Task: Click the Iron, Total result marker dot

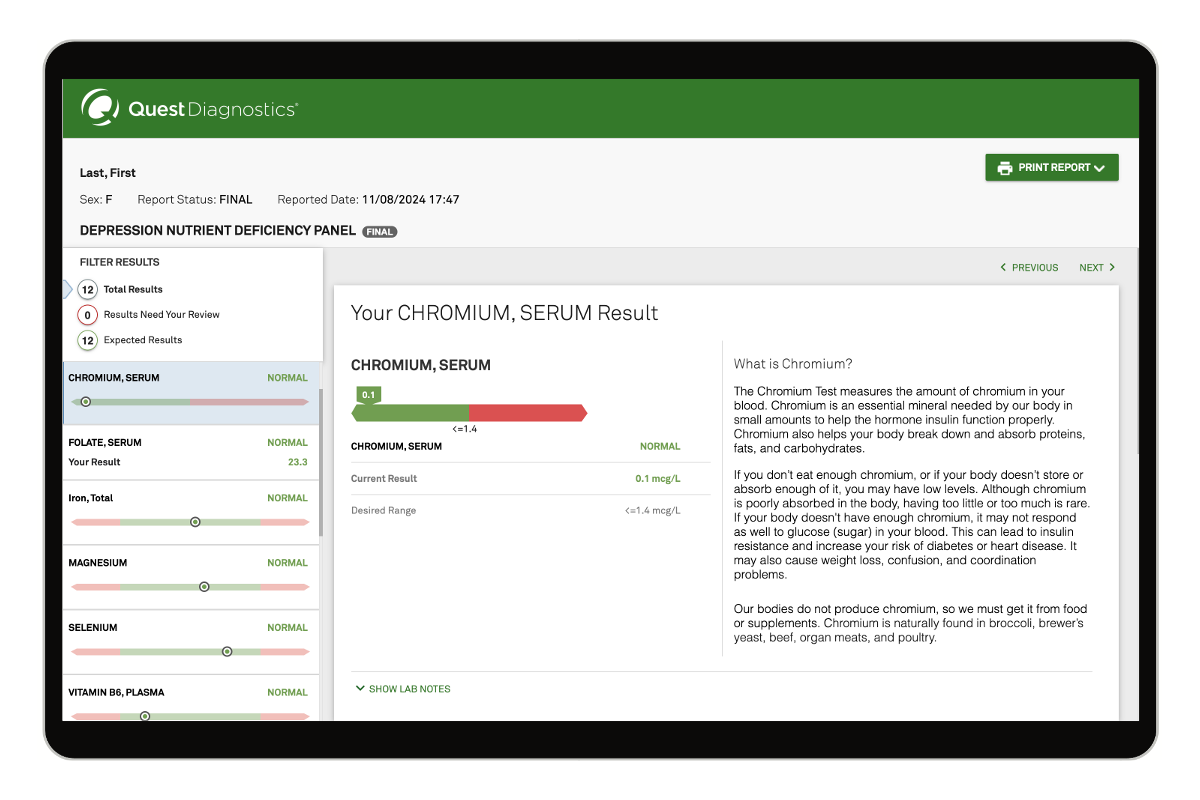Action: point(195,522)
